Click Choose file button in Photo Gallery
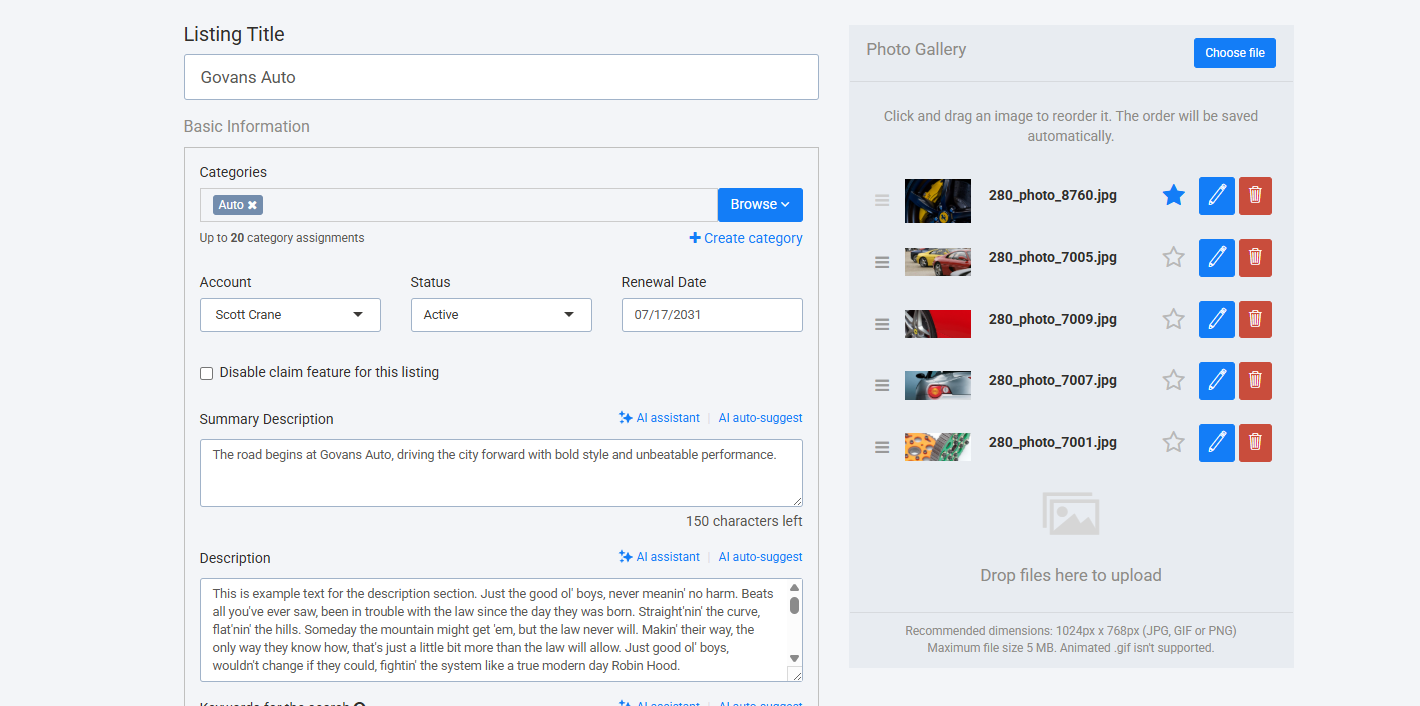Screen dimensions: 1420x706 [x=1235, y=53]
